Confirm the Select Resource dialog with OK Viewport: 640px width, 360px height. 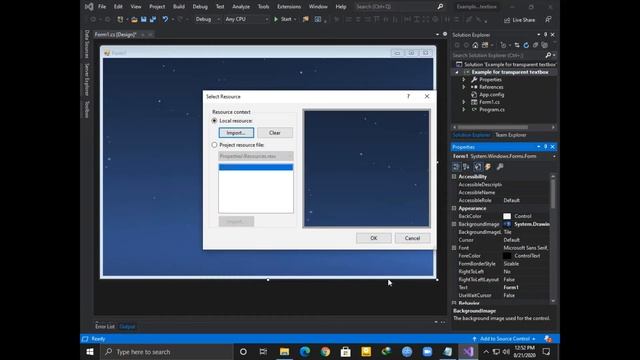tap(373, 238)
